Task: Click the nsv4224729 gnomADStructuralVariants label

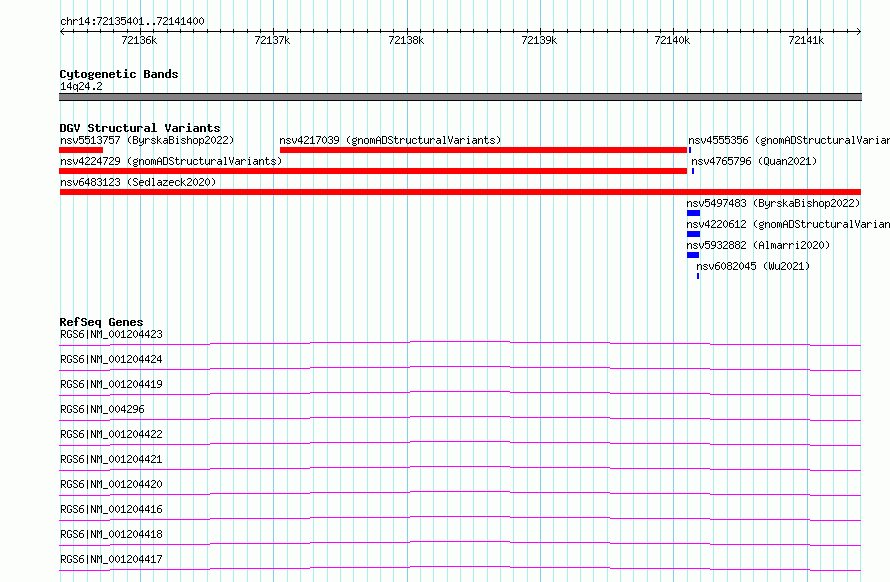Action: click(x=171, y=161)
